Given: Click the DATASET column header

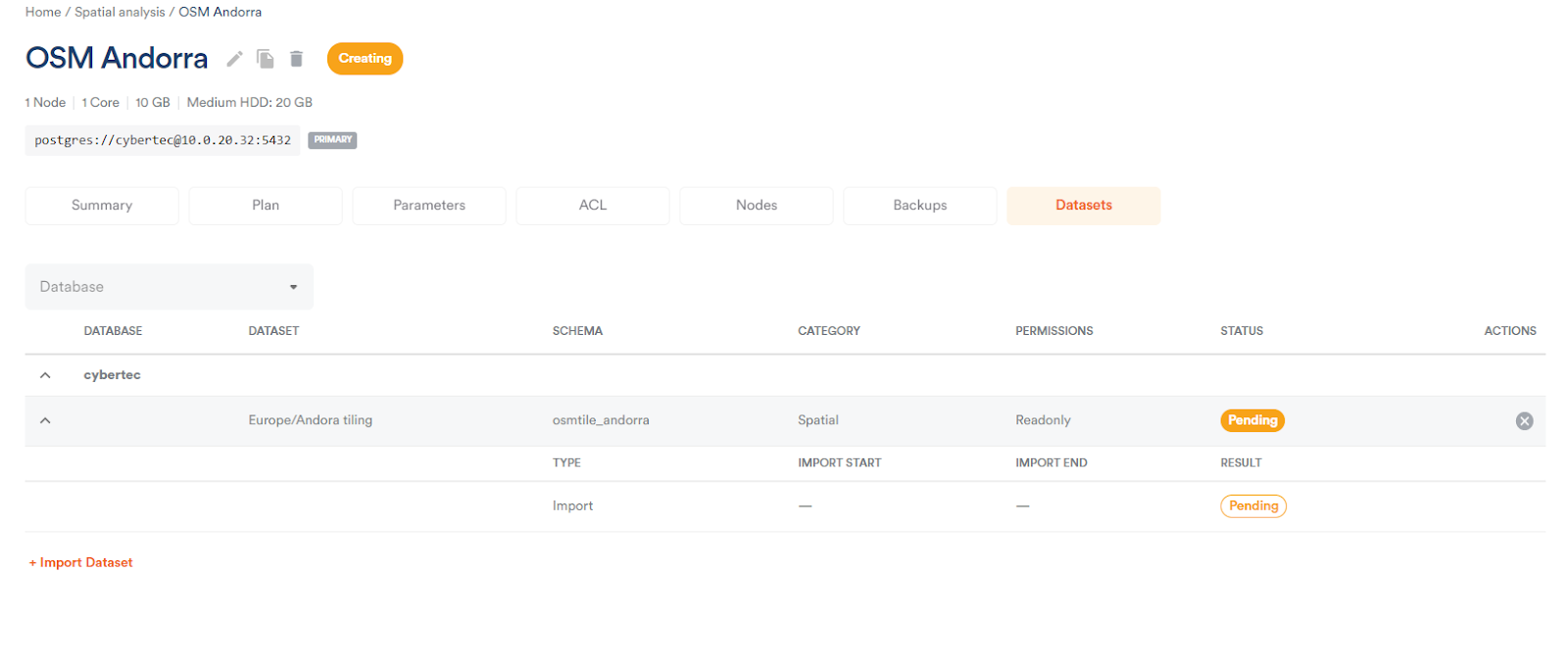Looking at the screenshot, I should (273, 331).
